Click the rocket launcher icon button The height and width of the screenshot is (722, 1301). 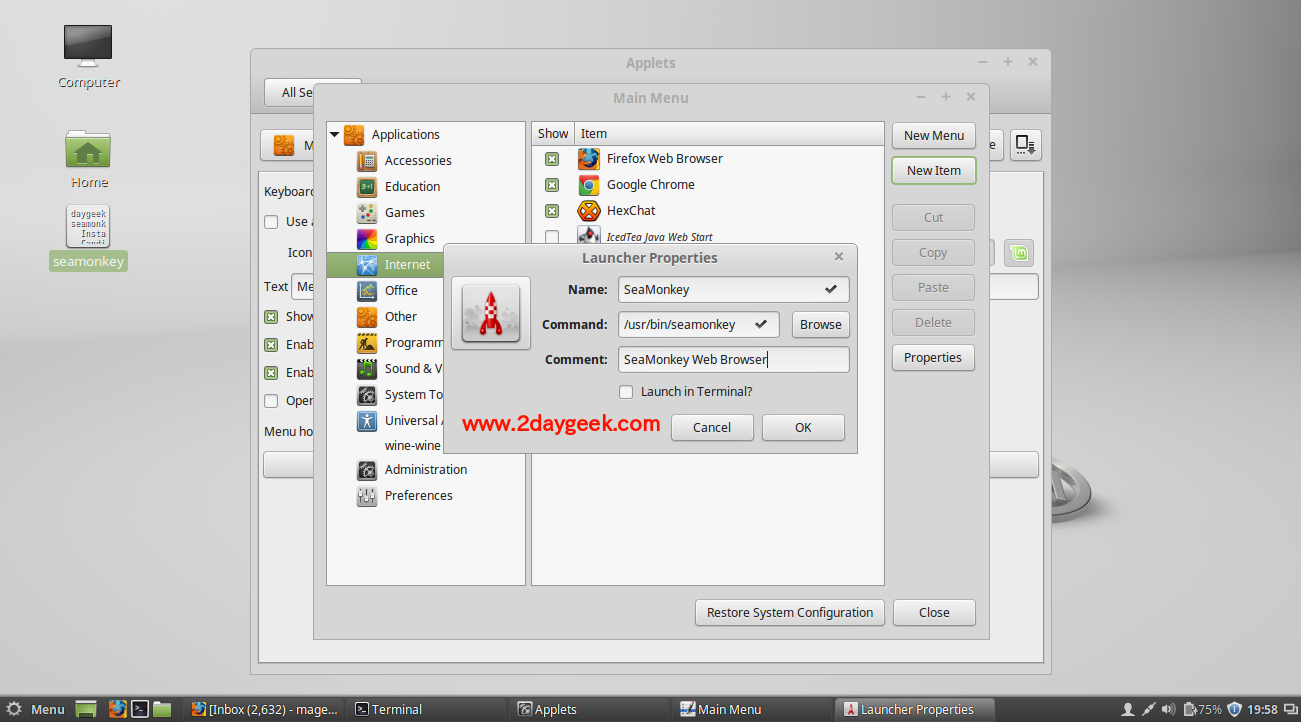(491, 314)
